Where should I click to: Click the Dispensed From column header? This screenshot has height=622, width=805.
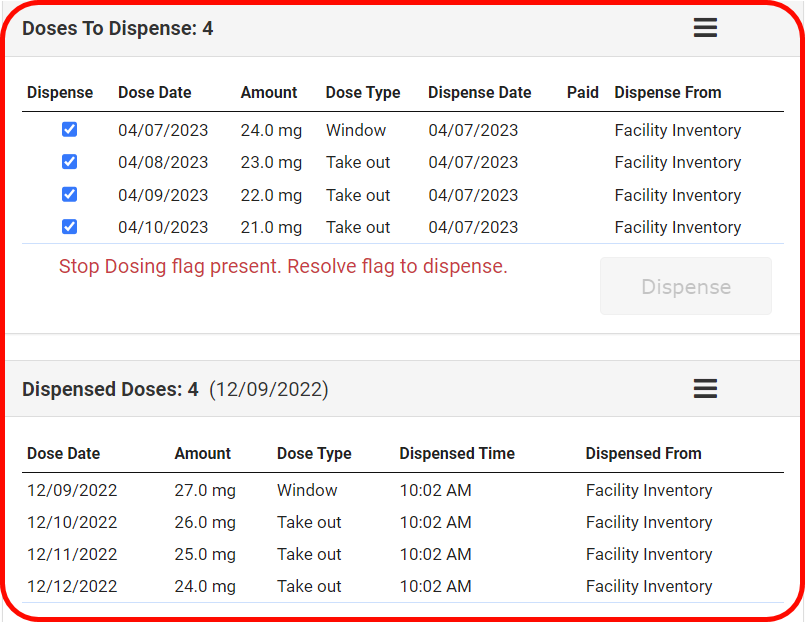(643, 453)
